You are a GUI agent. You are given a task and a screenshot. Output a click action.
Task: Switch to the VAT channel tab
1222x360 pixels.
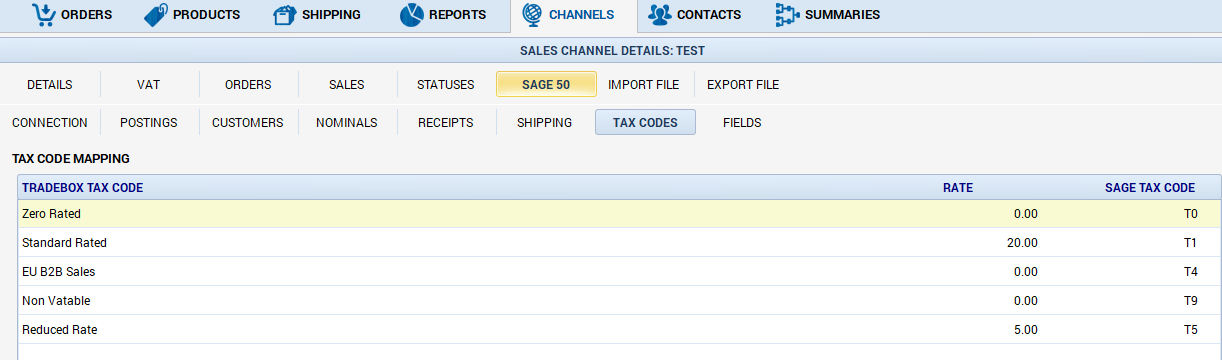149,85
